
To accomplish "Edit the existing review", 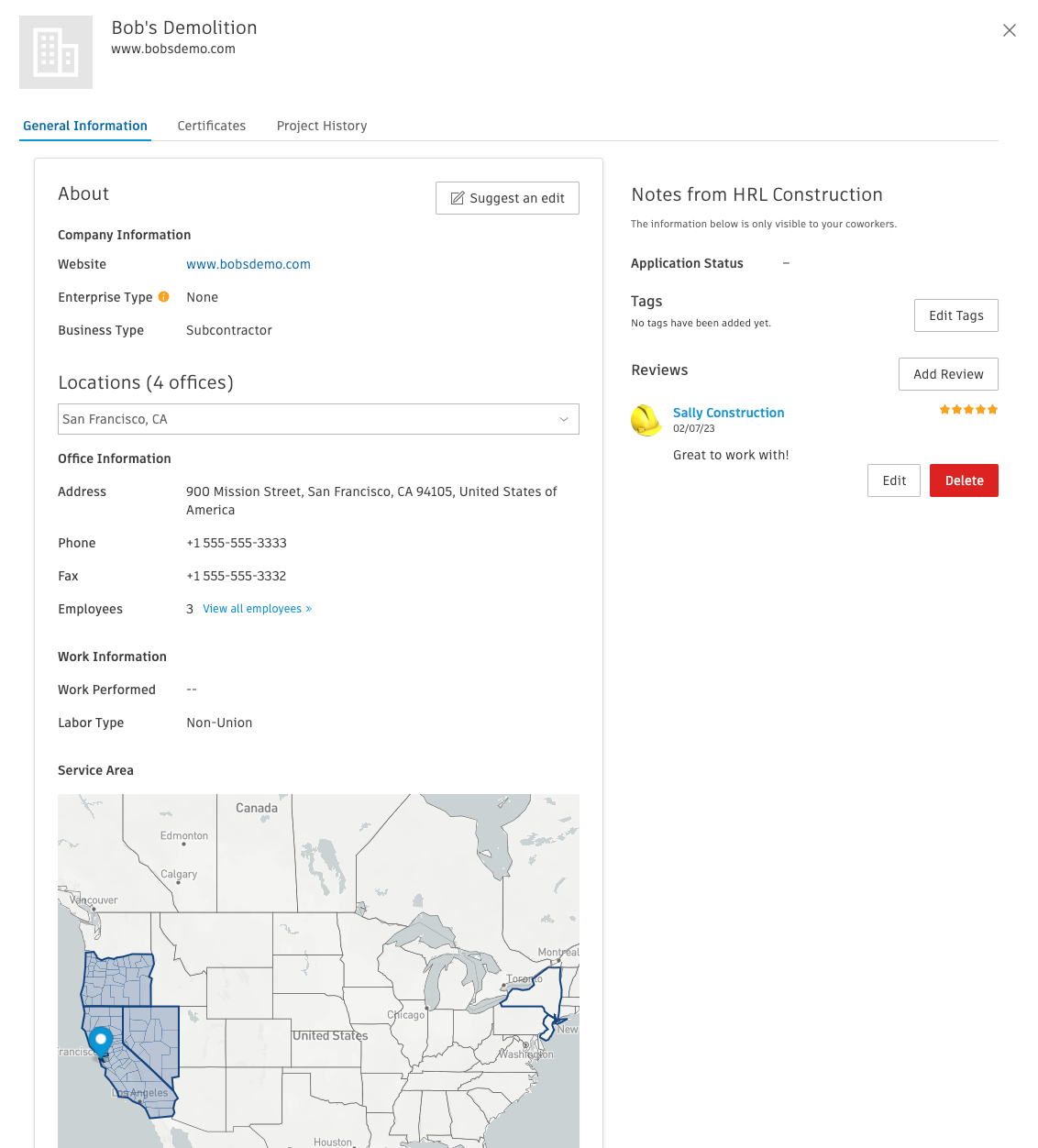I will tap(893, 480).
